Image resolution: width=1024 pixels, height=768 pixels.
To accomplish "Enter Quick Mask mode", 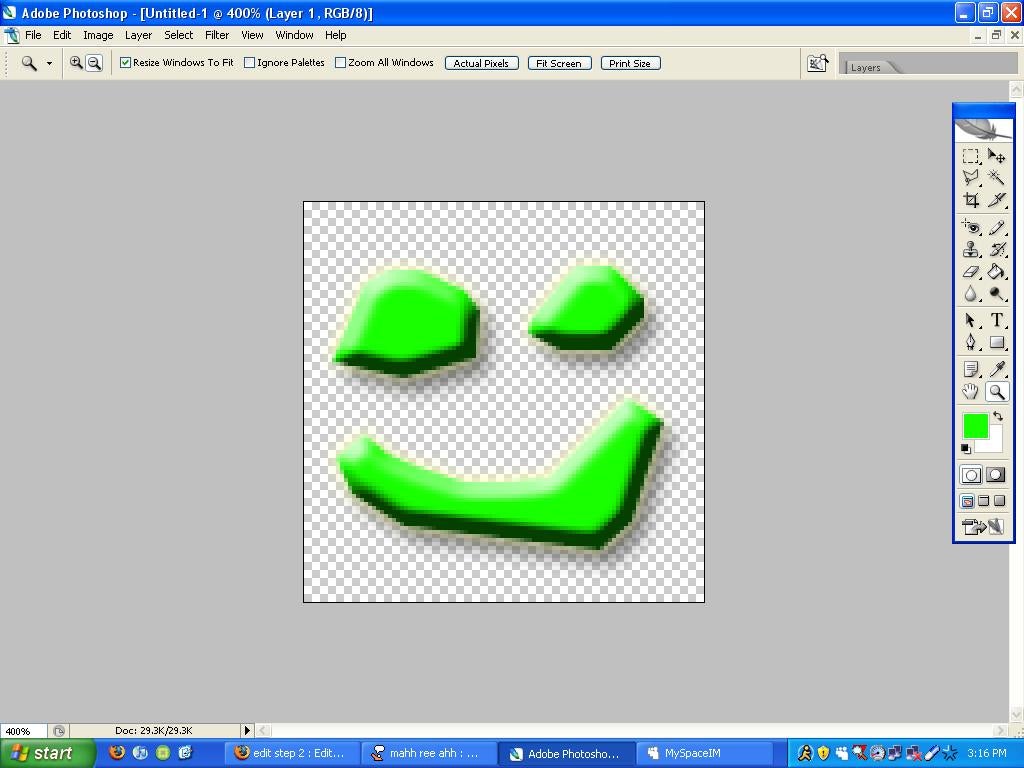I will point(996,475).
